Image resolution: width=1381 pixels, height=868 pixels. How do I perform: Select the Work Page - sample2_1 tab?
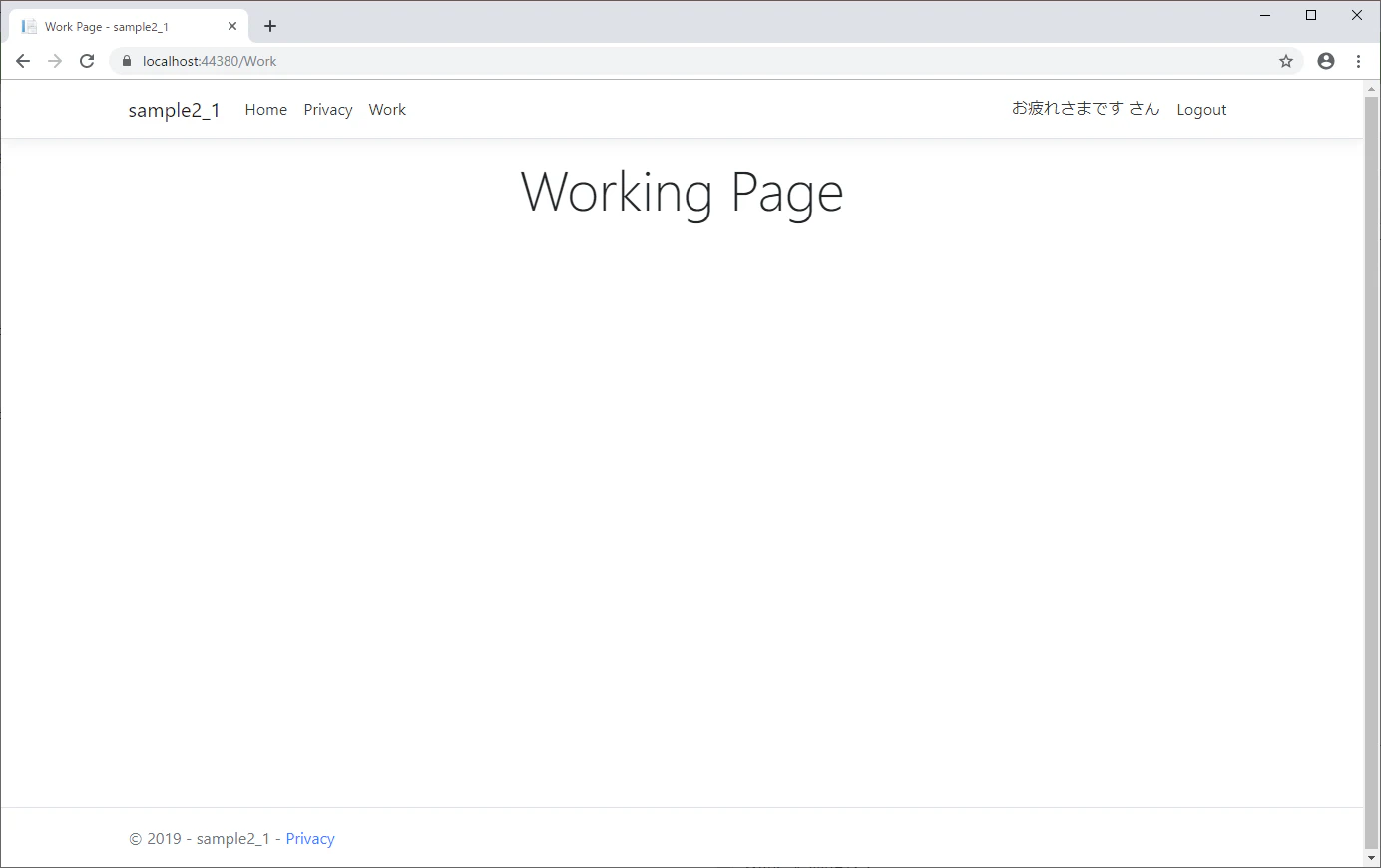(x=128, y=27)
